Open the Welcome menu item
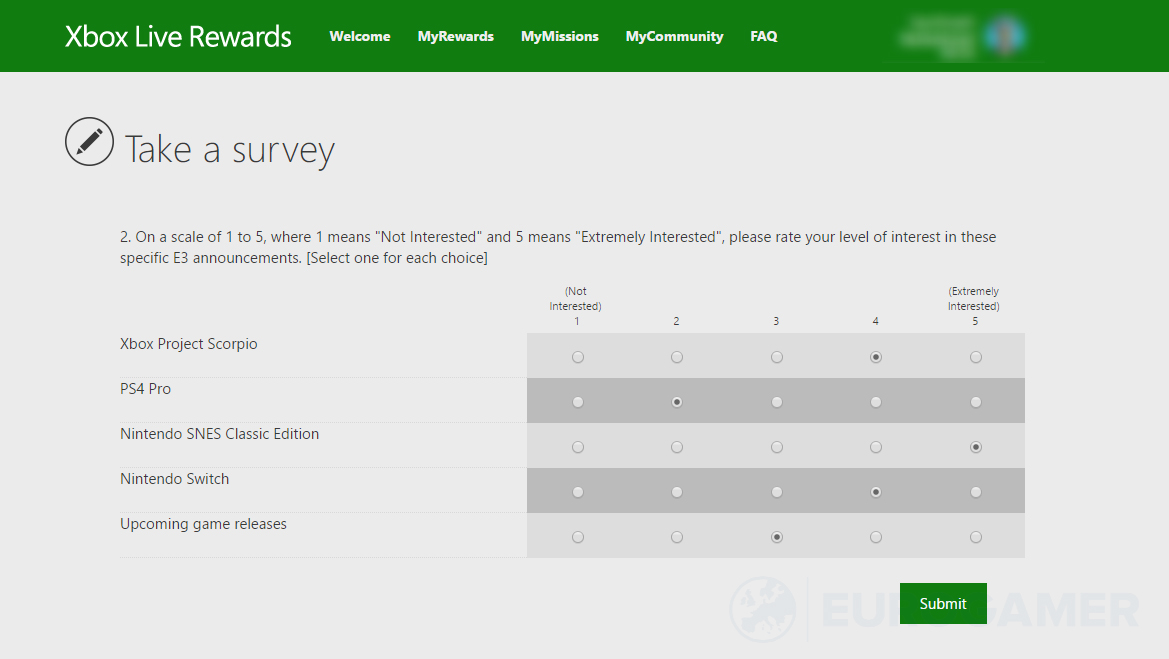The image size is (1169, 659). (360, 37)
